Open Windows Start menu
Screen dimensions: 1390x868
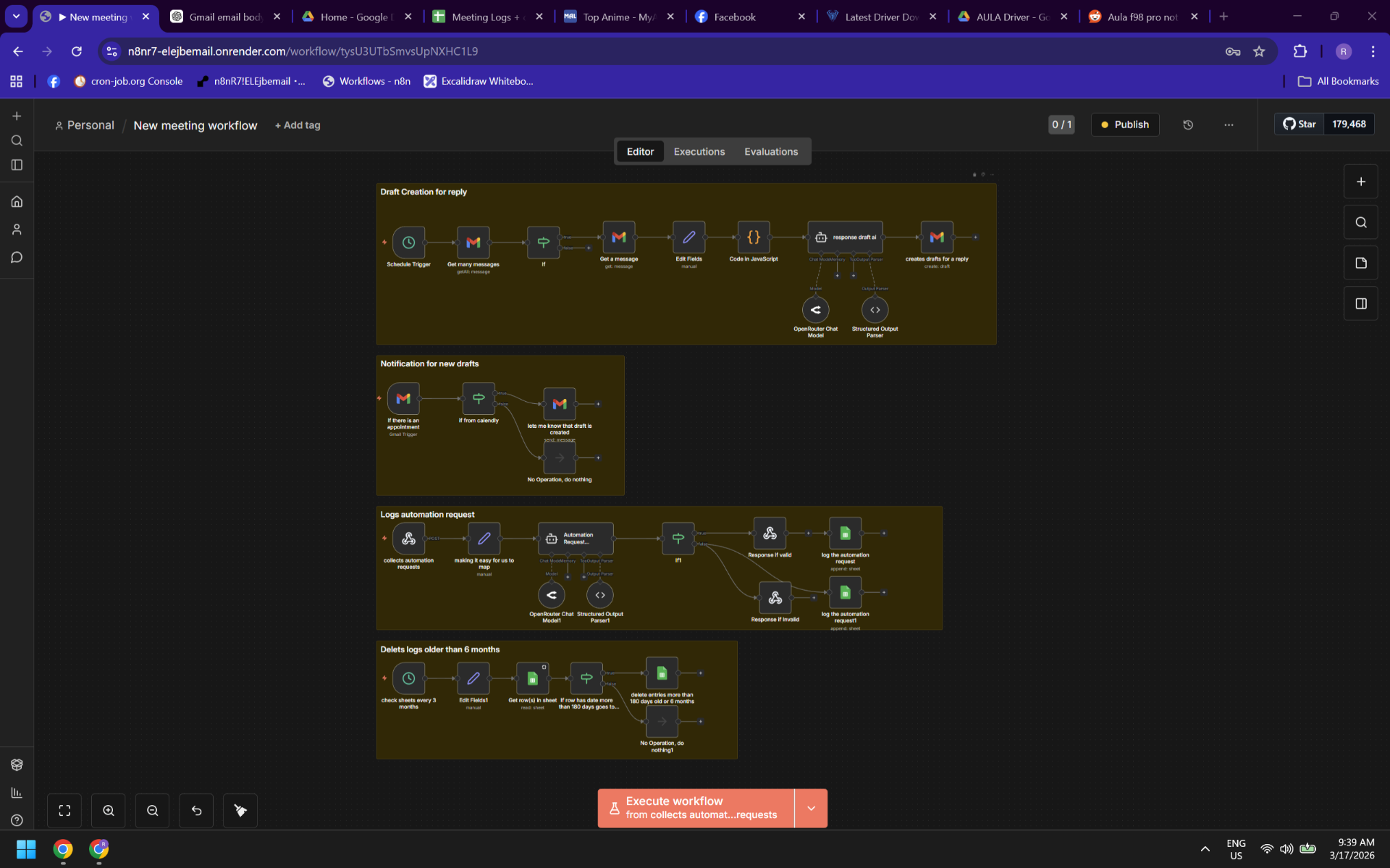26,848
